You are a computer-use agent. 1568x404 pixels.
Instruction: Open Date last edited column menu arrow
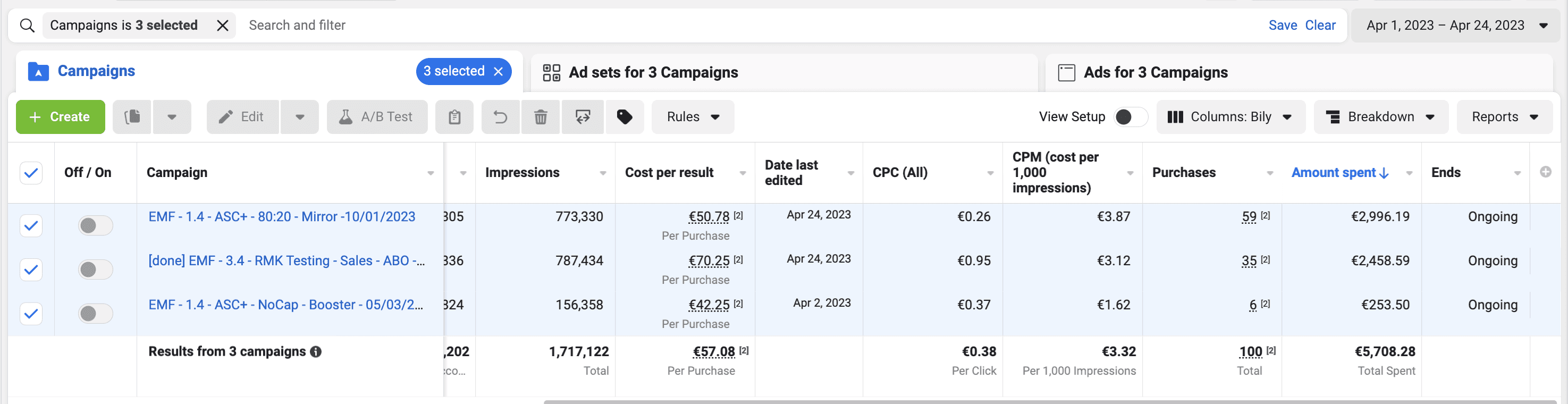pyautogui.click(x=850, y=173)
